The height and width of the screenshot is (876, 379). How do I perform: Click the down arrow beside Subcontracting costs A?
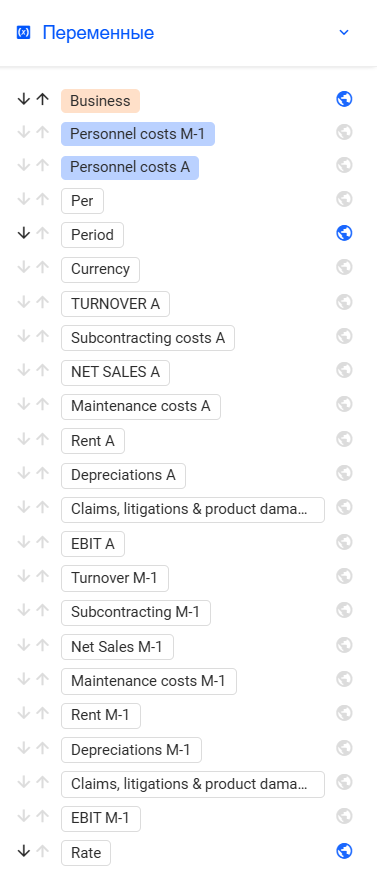pyautogui.click(x=23, y=336)
